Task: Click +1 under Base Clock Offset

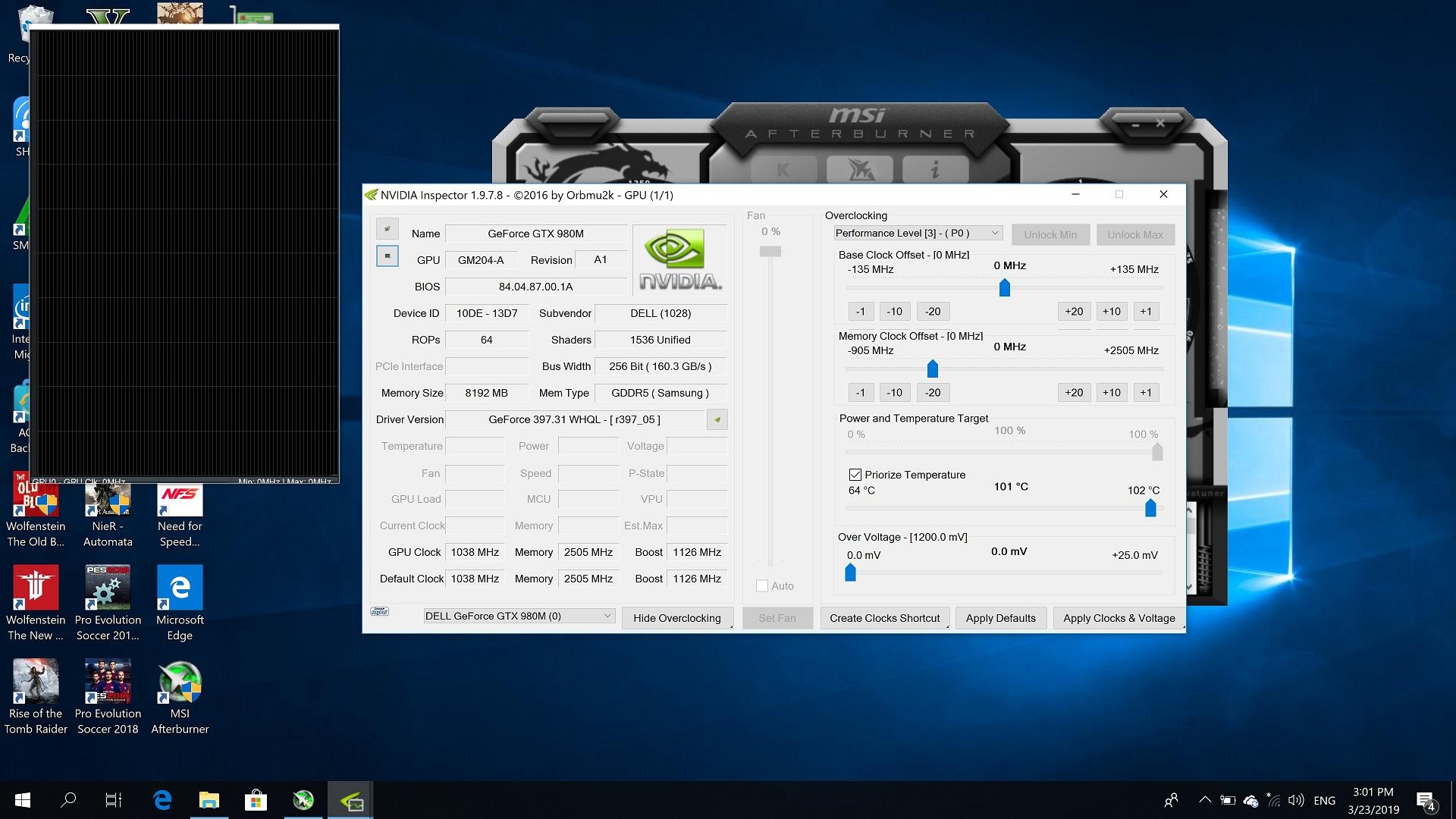Action: 1146,311
